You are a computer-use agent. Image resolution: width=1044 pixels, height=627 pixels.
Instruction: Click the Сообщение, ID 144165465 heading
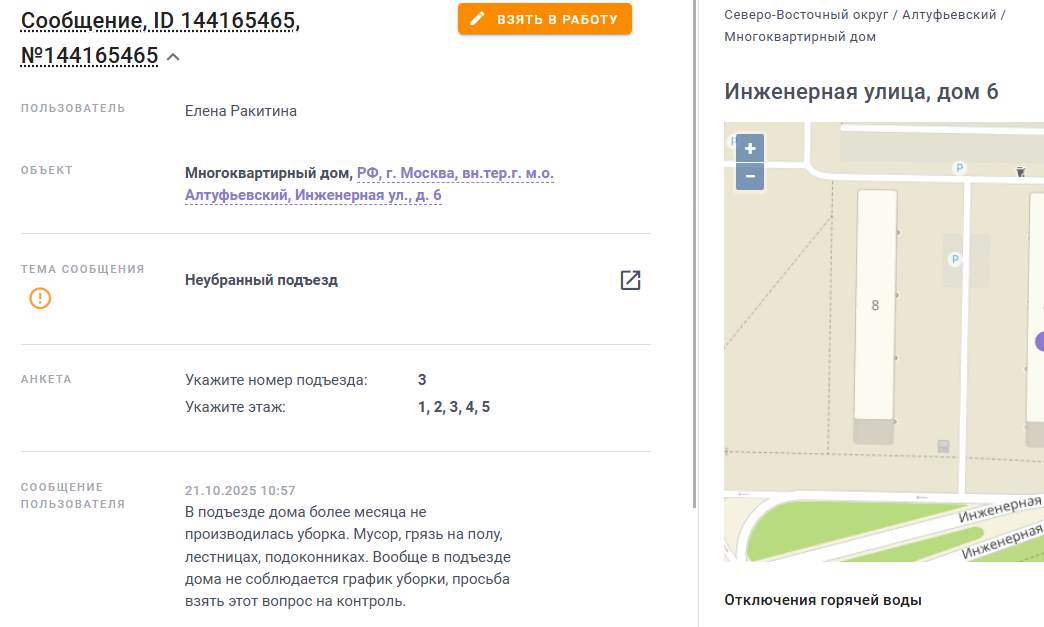(160, 21)
